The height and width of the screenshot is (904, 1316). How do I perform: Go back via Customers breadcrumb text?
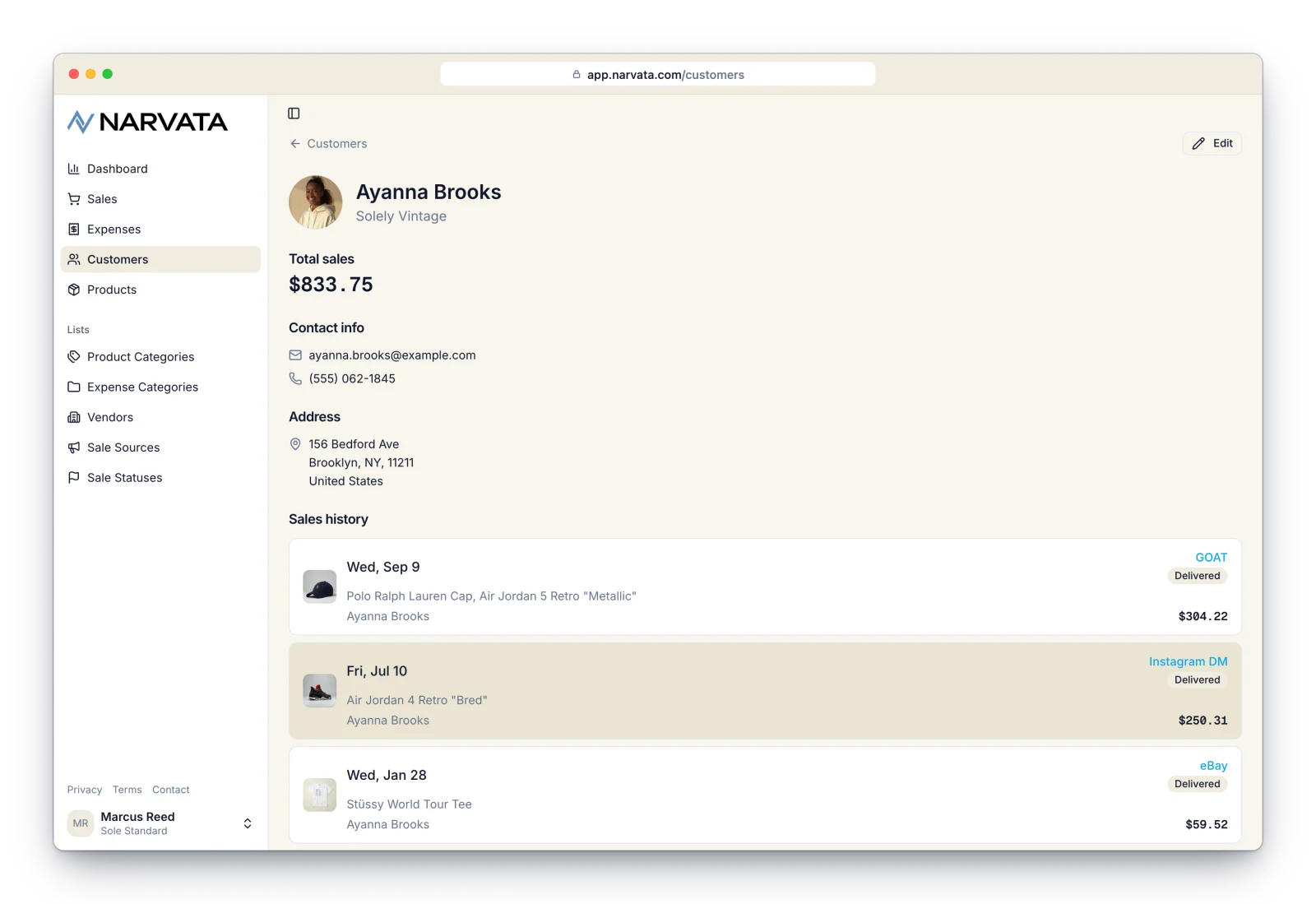(x=337, y=144)
